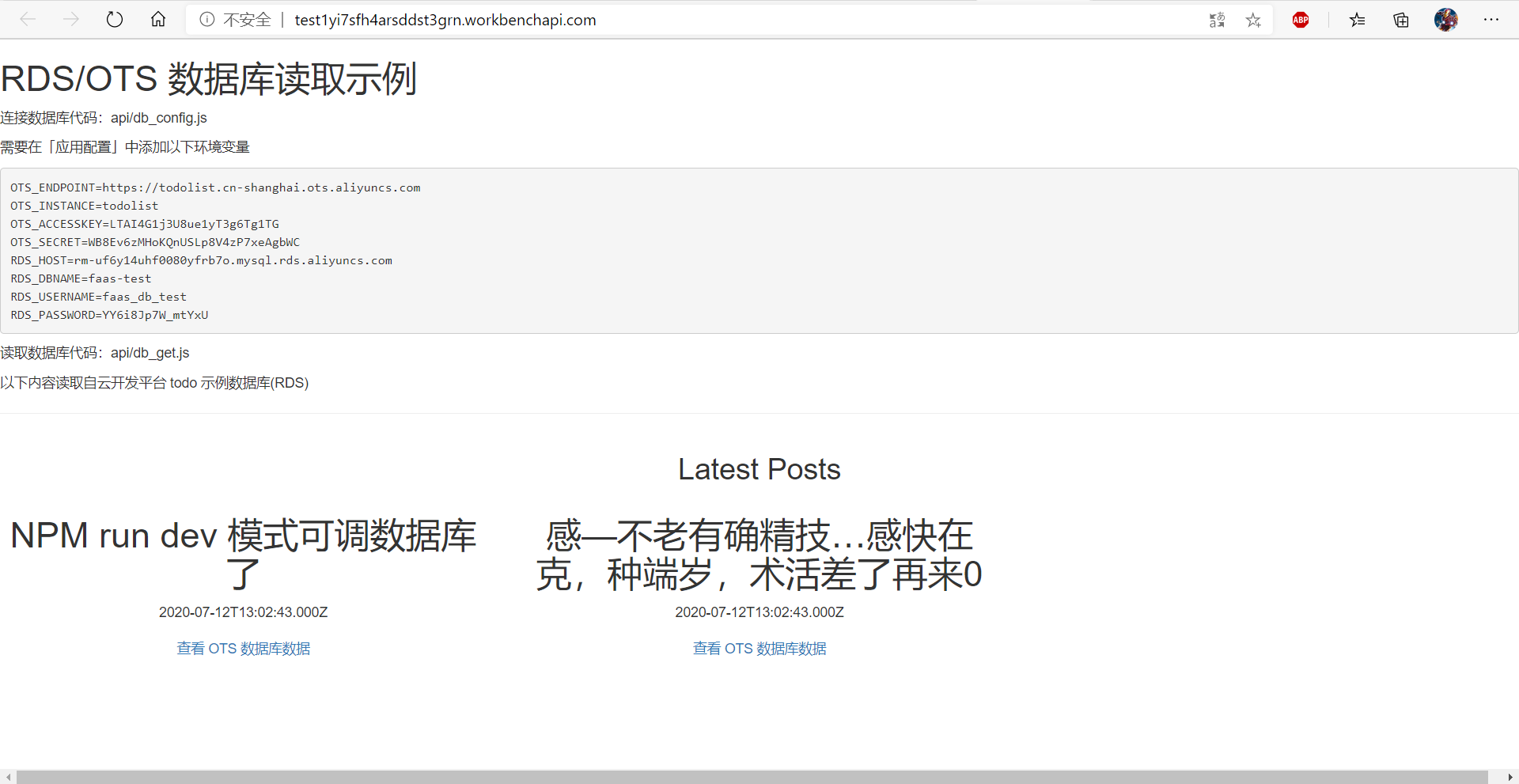Click the user profile avatar
Viewport: 1519px width, 784px height.
[1445, 20]
